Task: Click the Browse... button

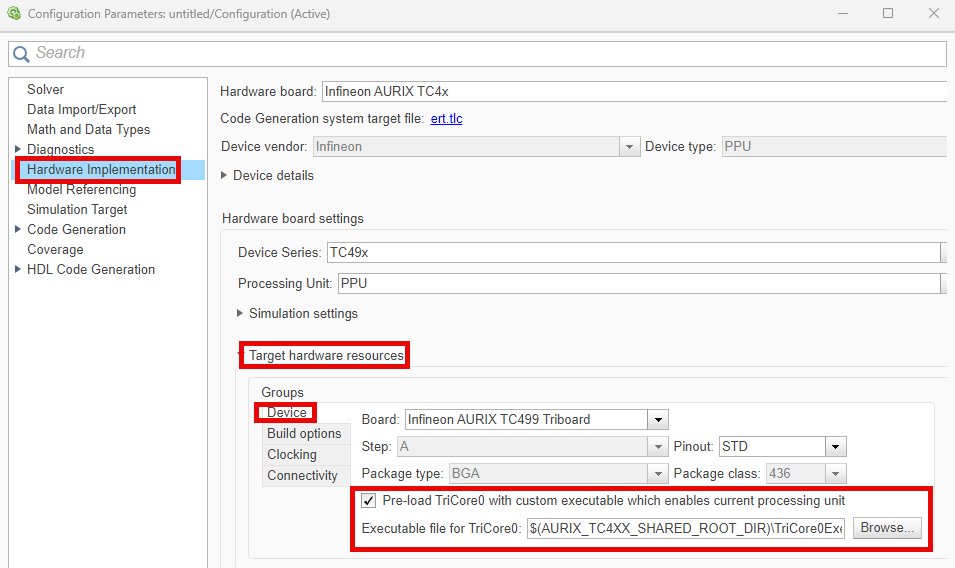Action: click(x=887, y=528)
